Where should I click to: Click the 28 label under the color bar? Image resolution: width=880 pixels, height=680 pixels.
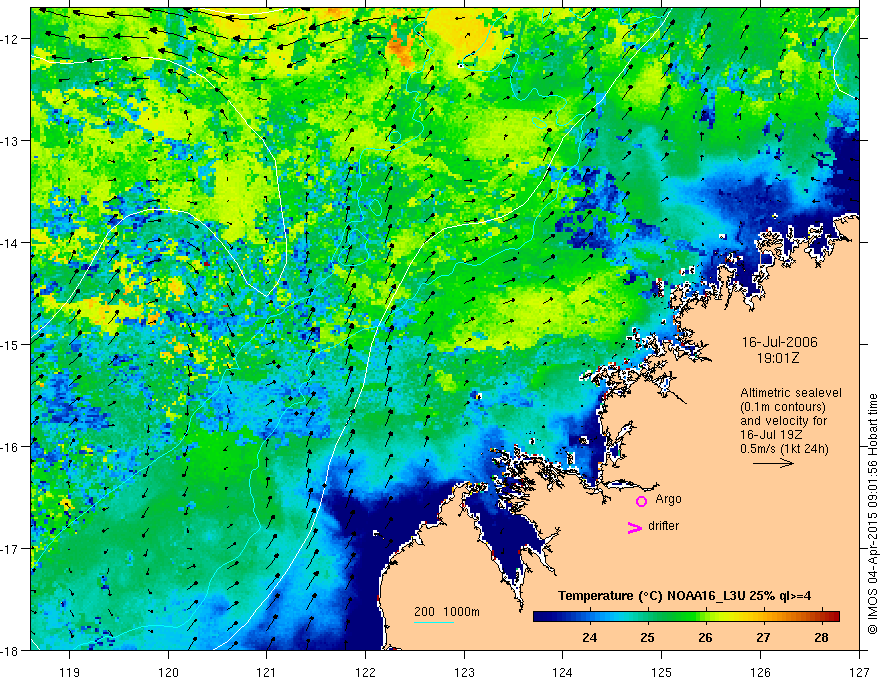(821, 637)
